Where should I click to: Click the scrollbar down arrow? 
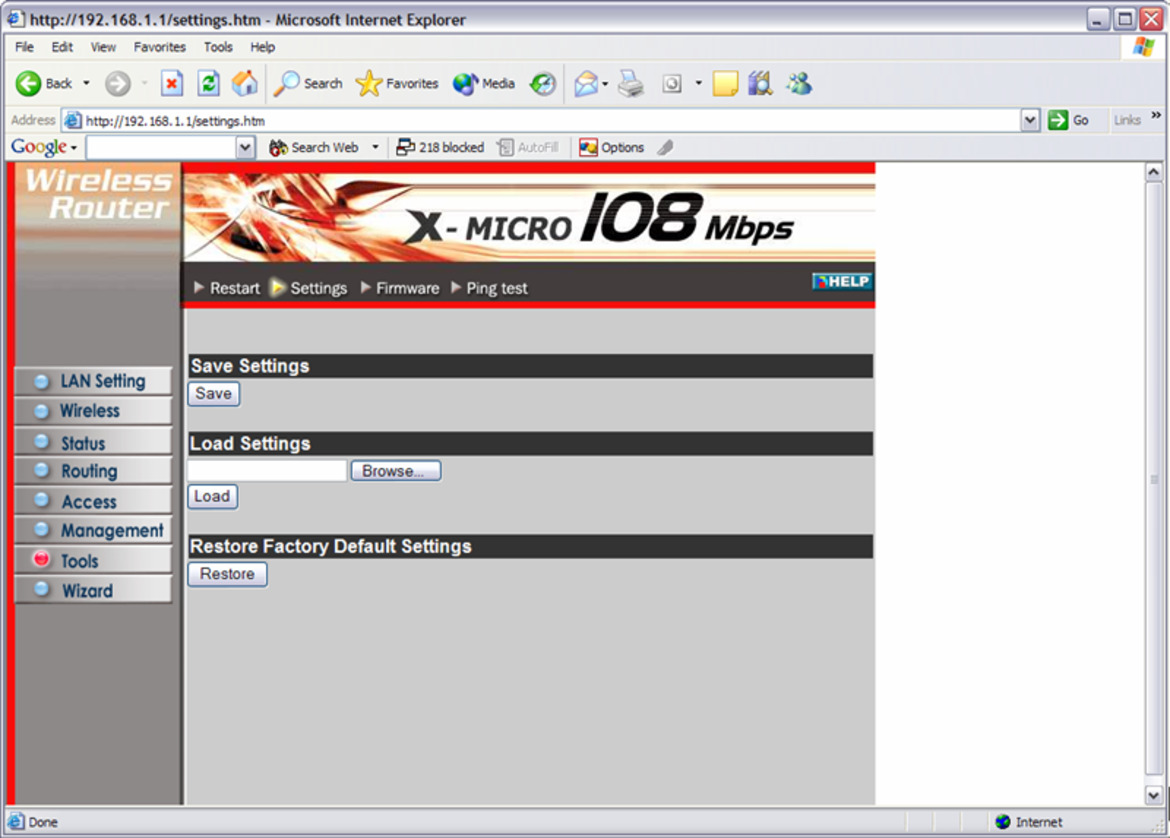coord(1154,795)
